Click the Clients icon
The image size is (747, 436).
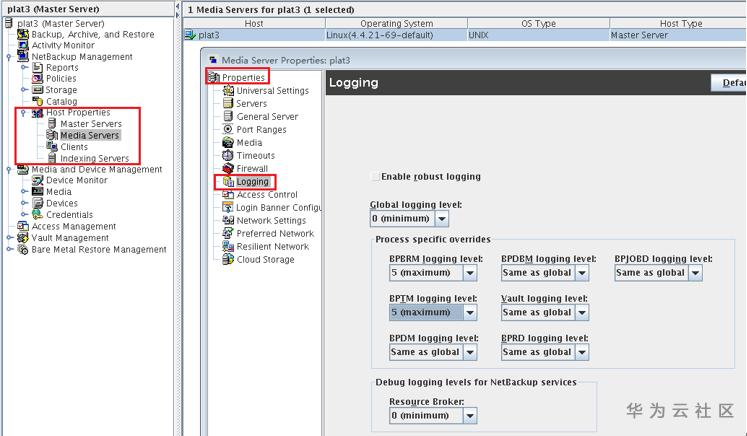52,146
